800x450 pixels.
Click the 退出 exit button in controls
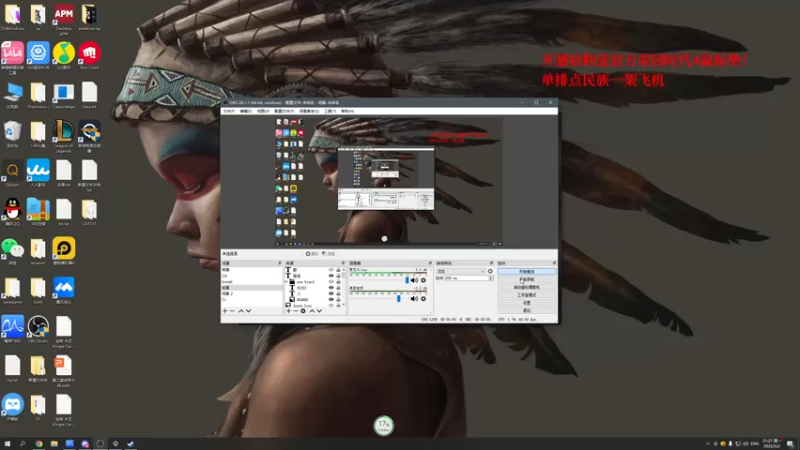(x=527, y=310)
